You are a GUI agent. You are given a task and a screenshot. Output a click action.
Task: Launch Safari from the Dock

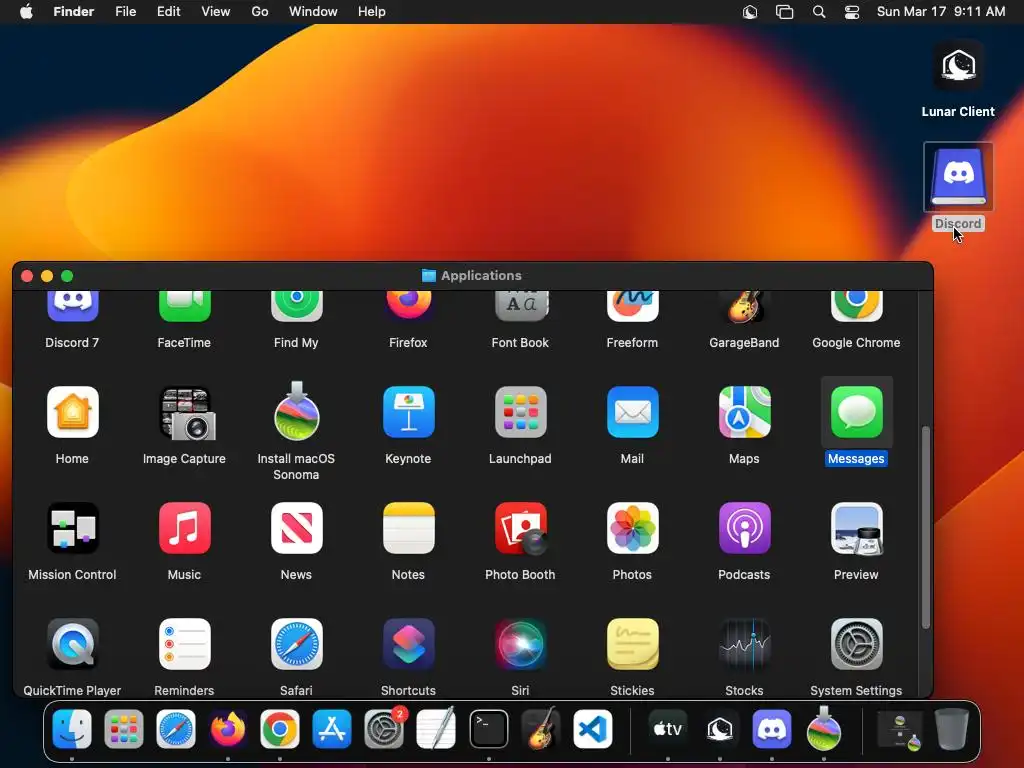click(x=176, y=729)
